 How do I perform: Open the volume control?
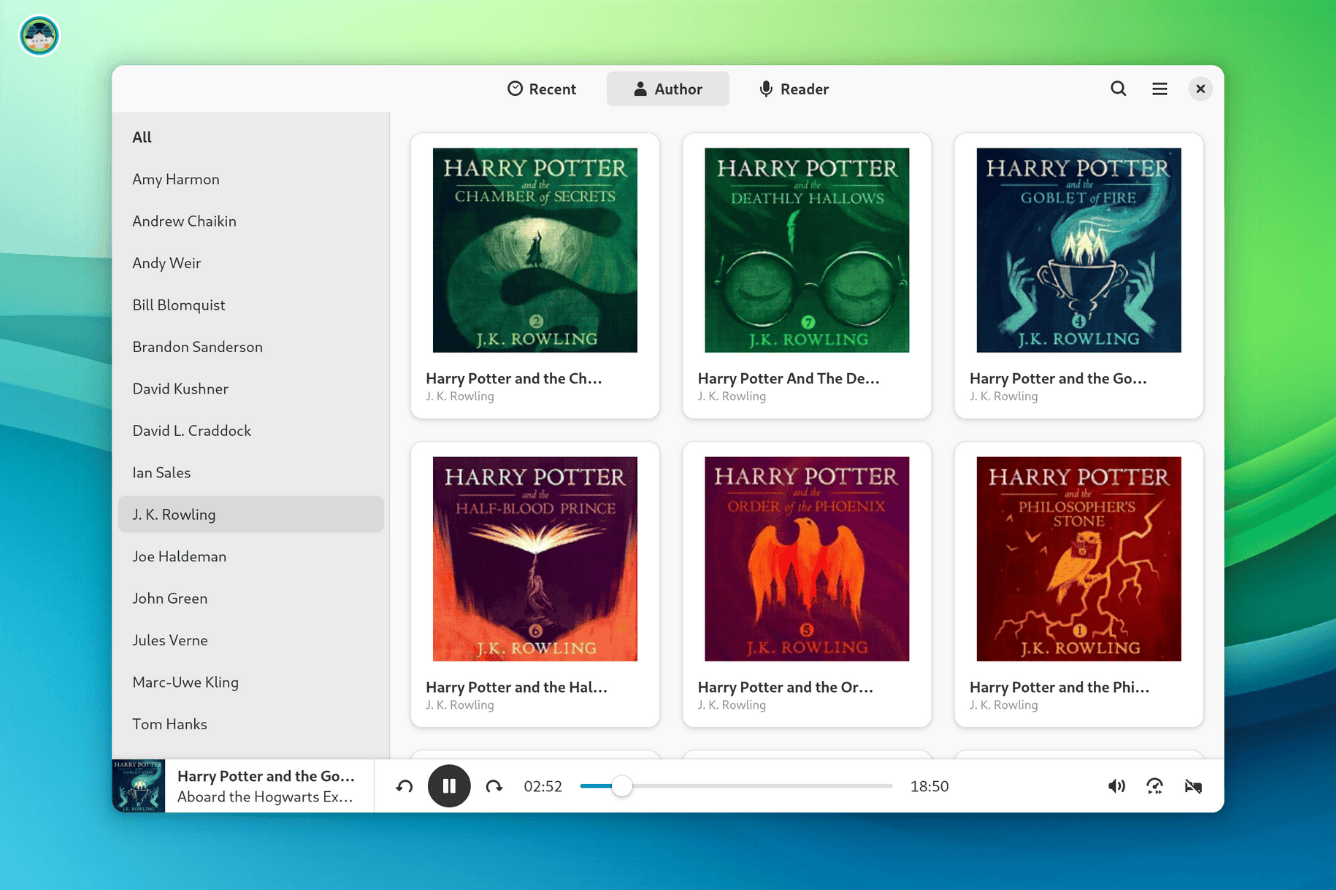click(x=1116, y=786)
